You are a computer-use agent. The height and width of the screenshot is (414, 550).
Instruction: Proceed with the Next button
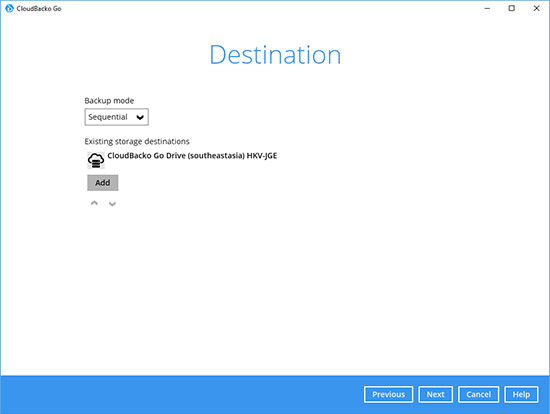pyautogui.click(x=436, y=394)
